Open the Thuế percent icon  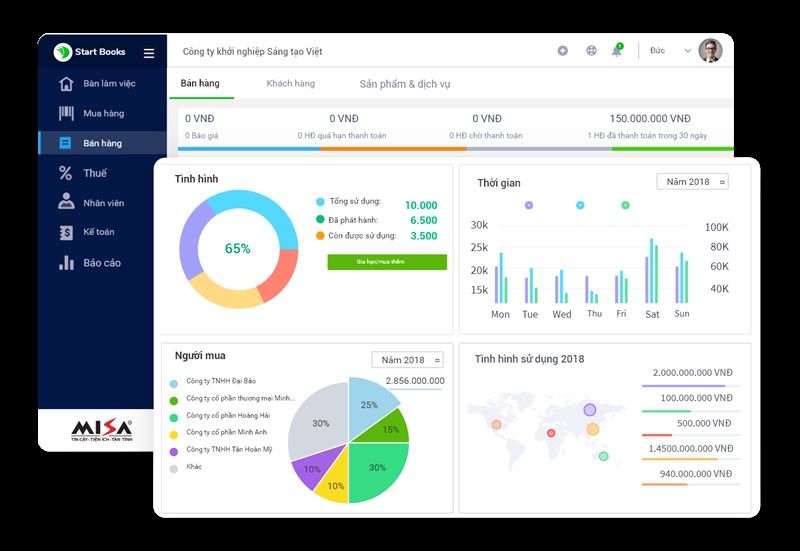(65, 173)
